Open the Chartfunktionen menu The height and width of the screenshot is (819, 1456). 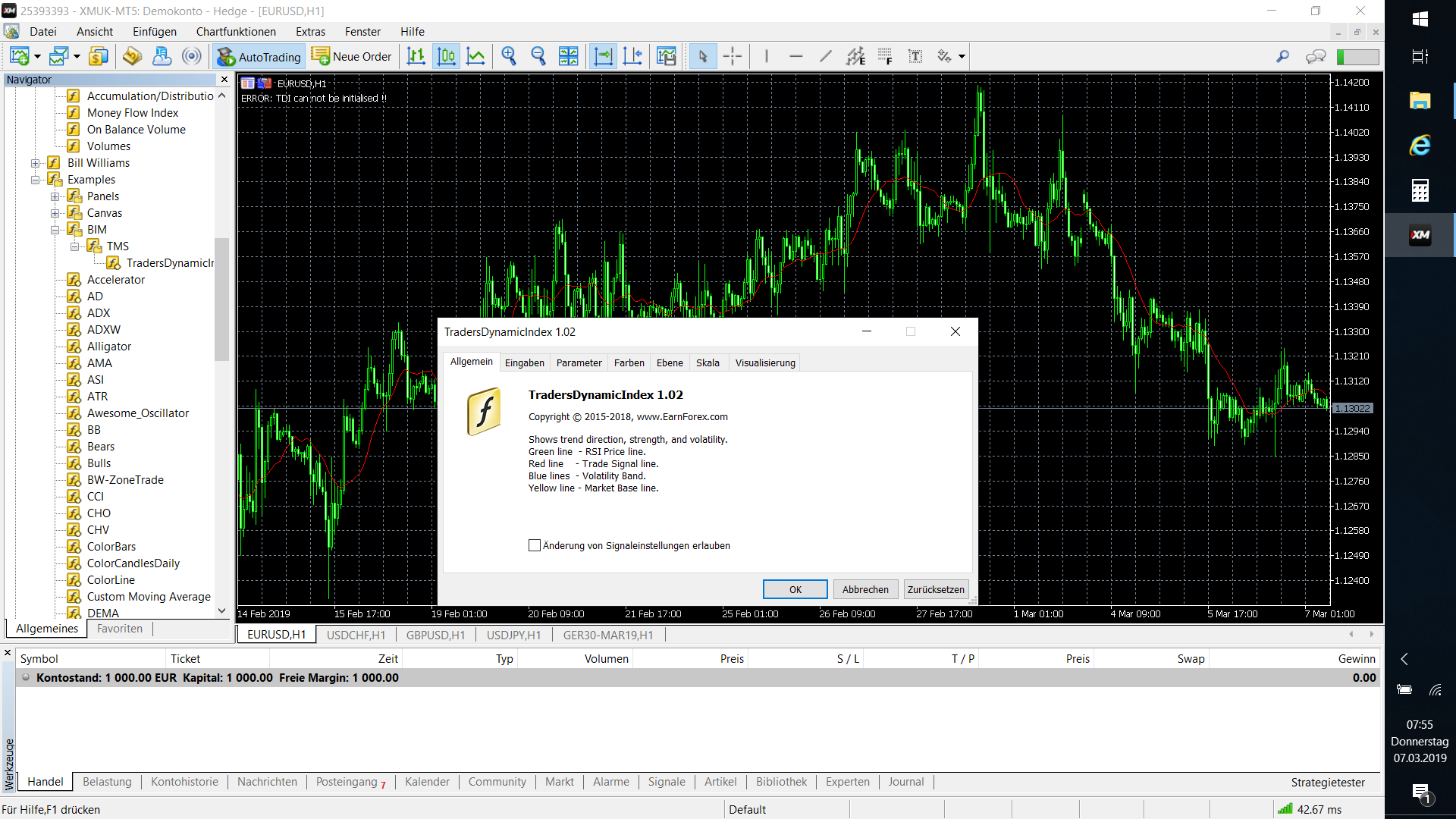coord(236,32)
